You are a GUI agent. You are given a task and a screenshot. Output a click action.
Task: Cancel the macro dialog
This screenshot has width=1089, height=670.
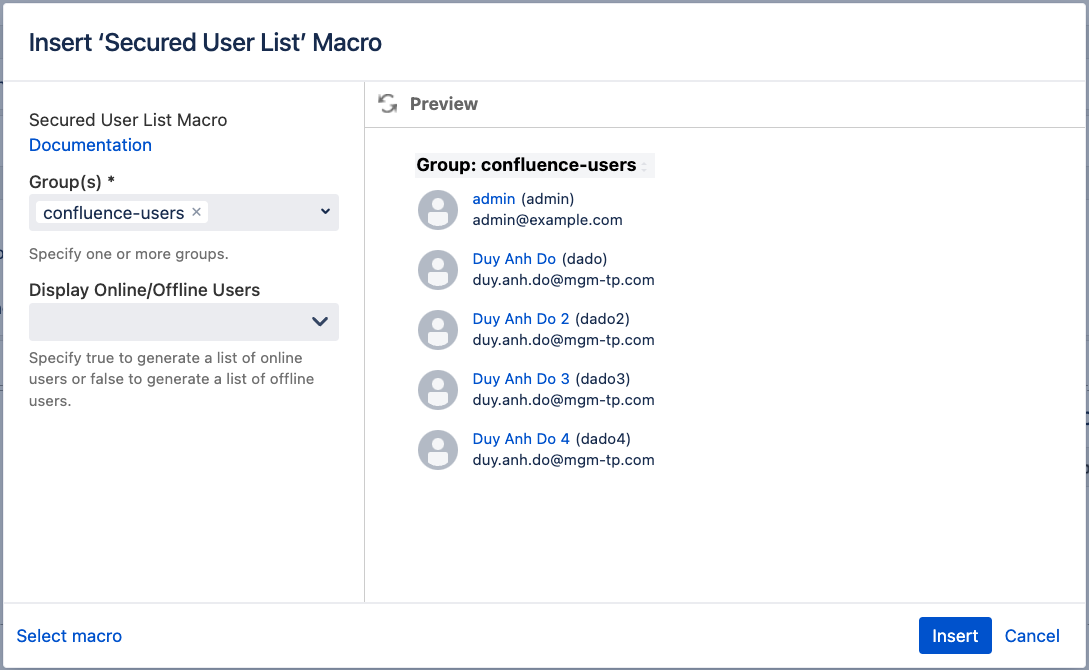point(1032,636)
